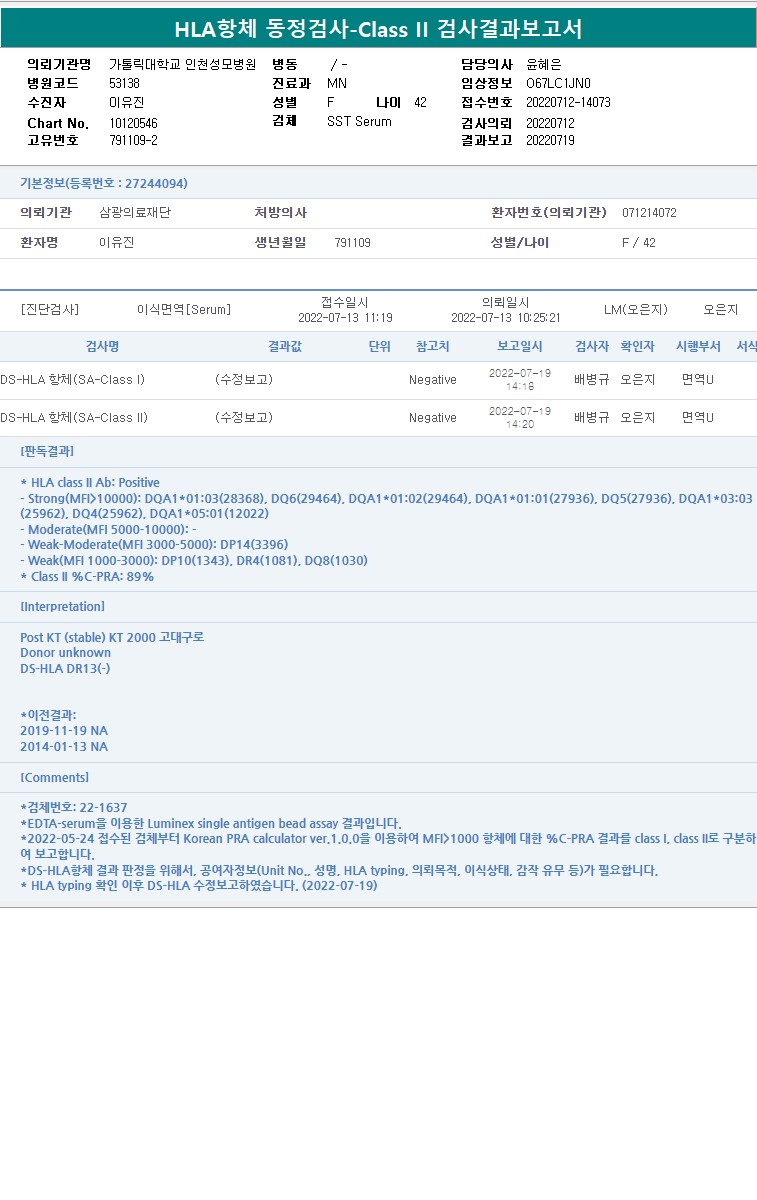Click Negative reference in Class I row
The height and width of the screenshot is (1200, 757).
click(433, 380)
